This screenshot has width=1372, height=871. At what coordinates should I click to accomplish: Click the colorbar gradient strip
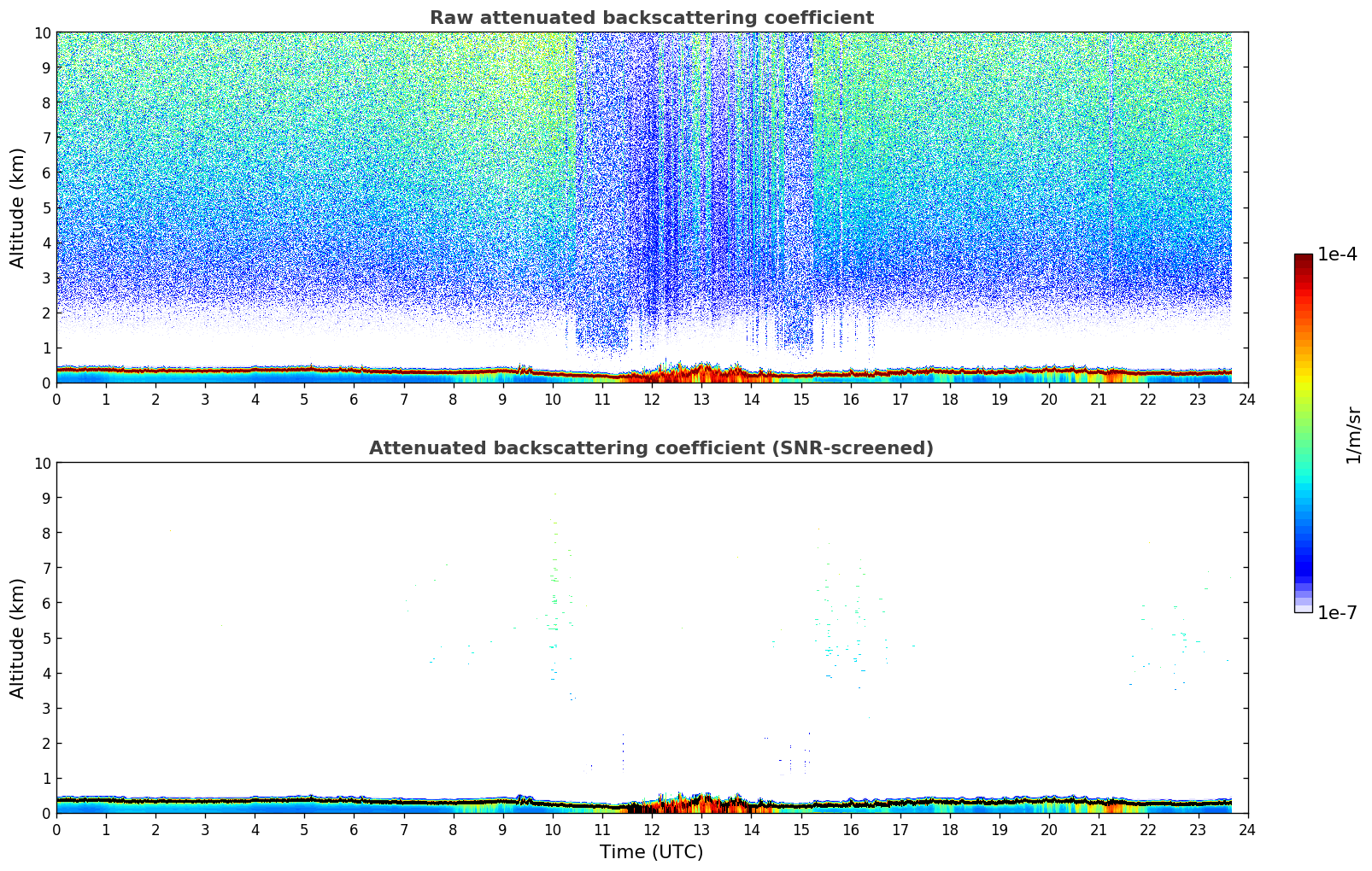point(1303,433)
